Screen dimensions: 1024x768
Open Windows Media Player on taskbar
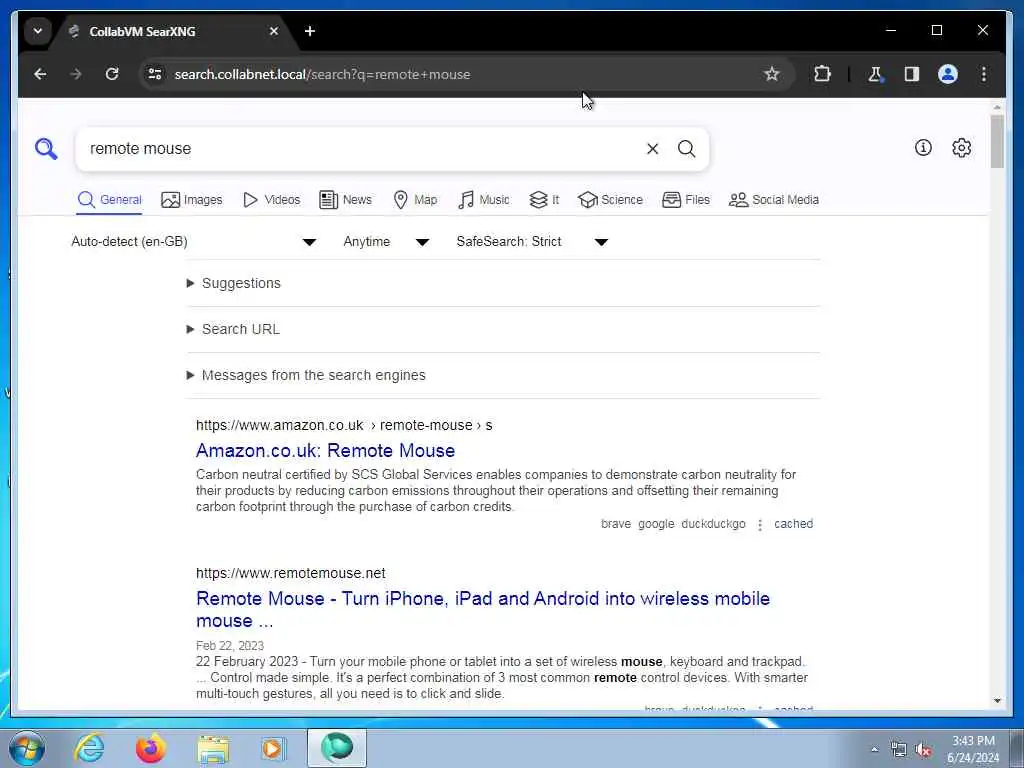pos(273,749)
